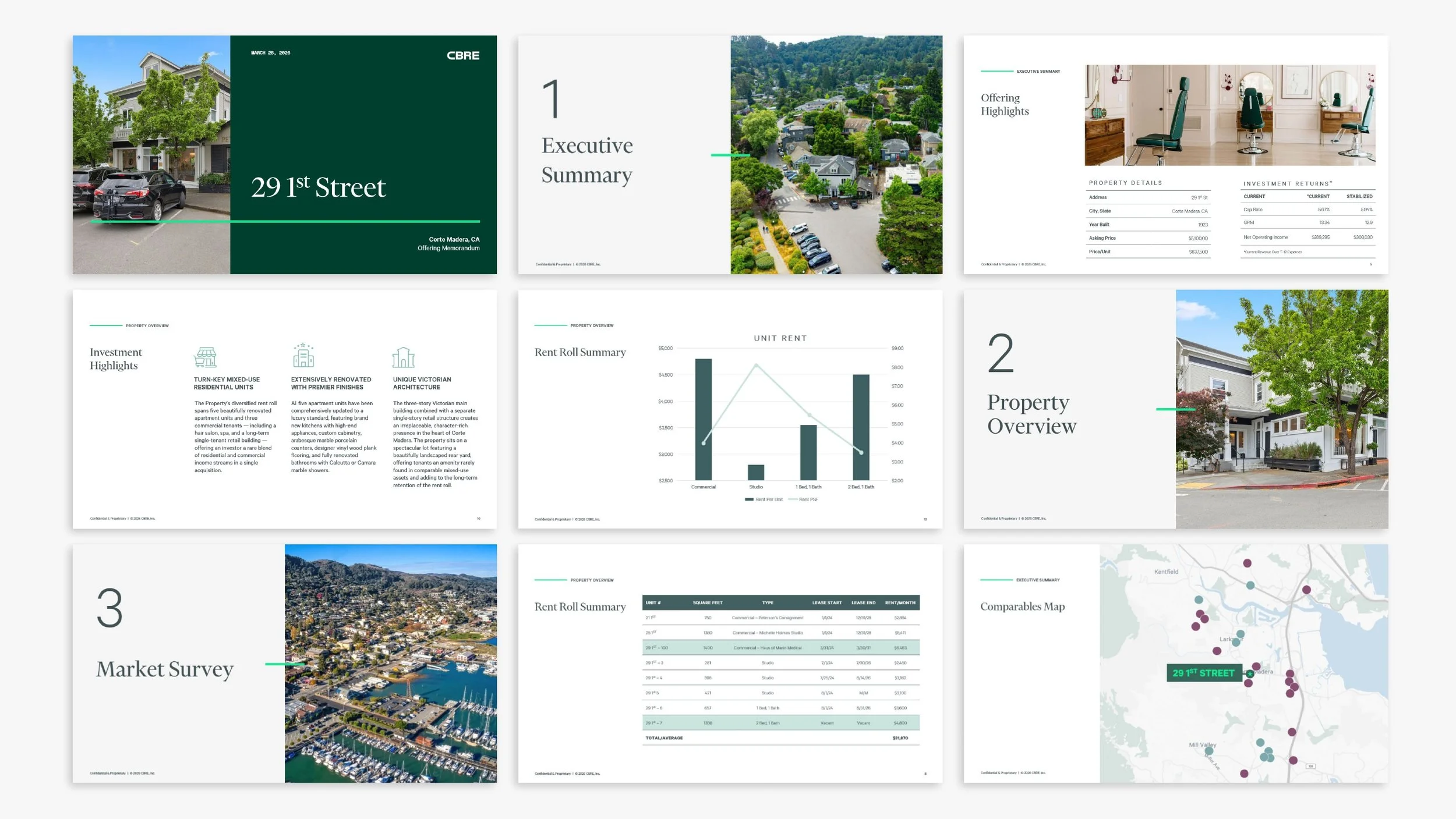Click the 'INVESTMENT RETURNS' table heading
Viewport: 1456px width, 819px height.
point(1287,183)
